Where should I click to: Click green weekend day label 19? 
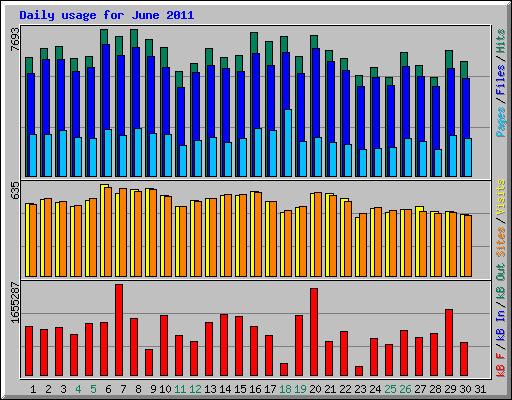(x=300, y=389)
